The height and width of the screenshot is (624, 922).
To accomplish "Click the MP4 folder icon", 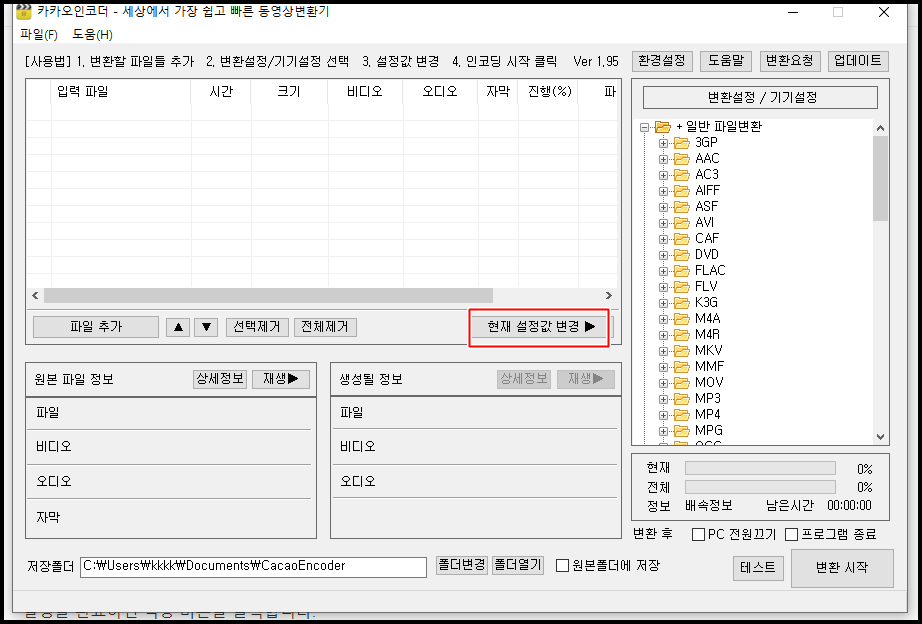I will tap(682, 415).
